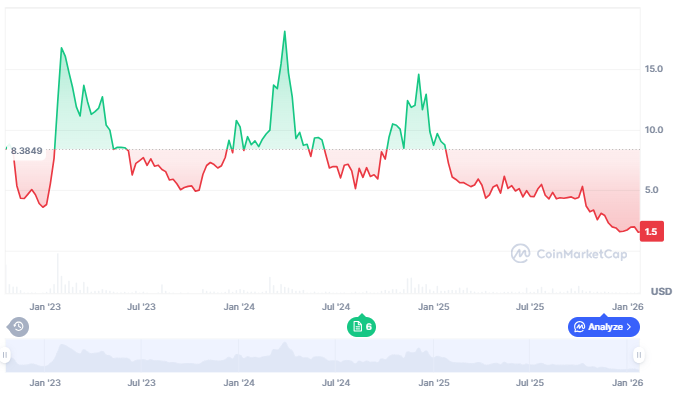Click the history clock marker icon

[18, 327]
